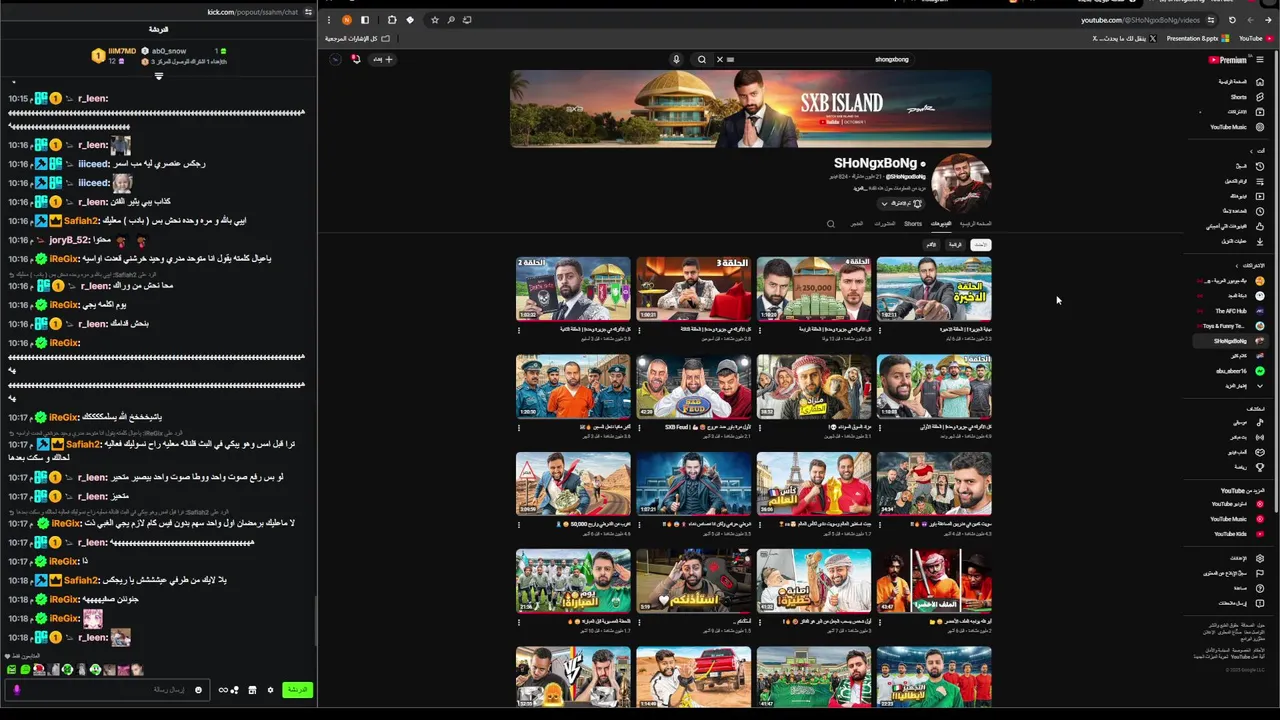Open the emoji picker in chat input
The width and height of the screenshot is (1280, 720).
198,690
